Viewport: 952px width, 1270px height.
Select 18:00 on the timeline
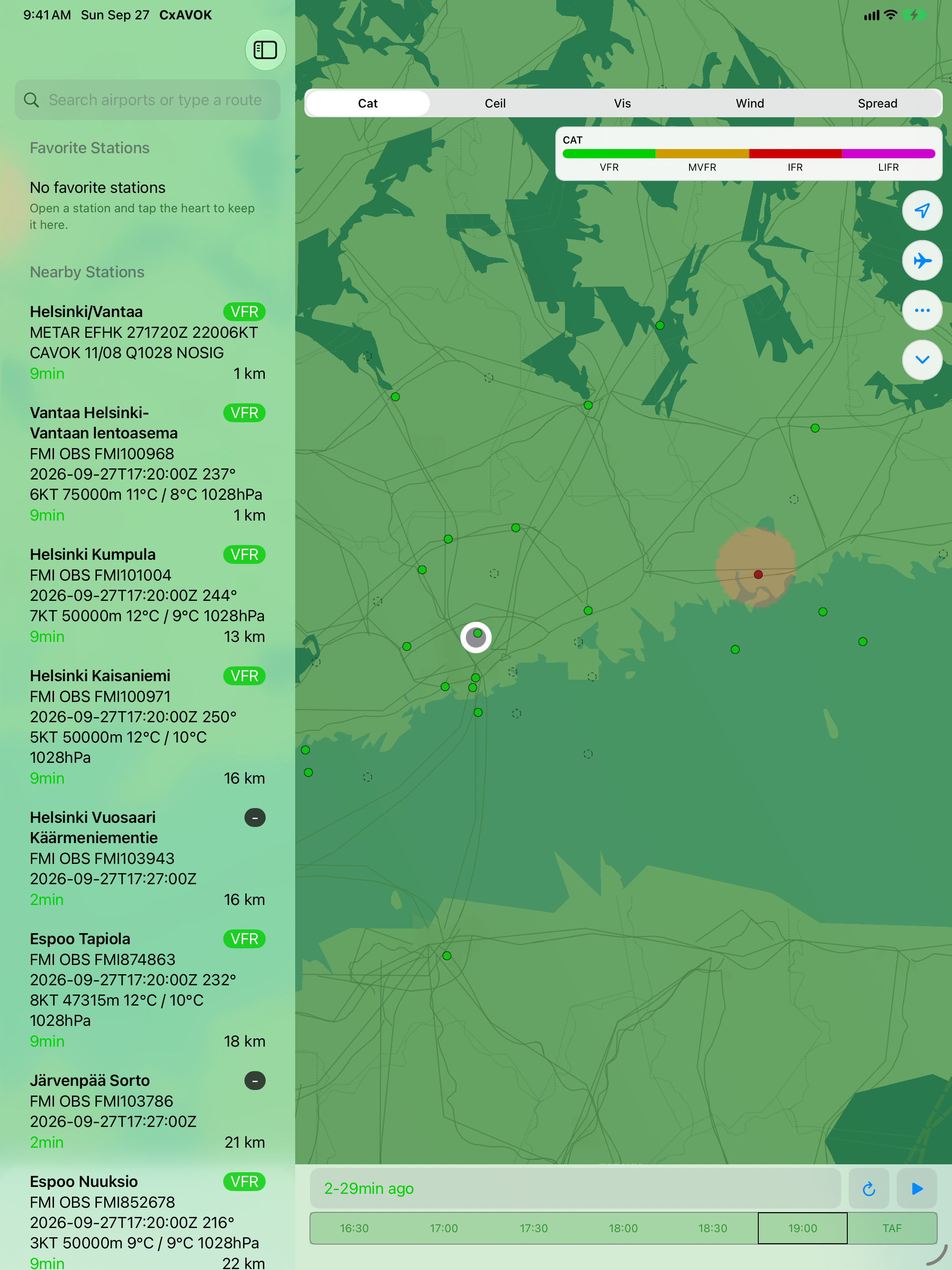pos(623,1228)
